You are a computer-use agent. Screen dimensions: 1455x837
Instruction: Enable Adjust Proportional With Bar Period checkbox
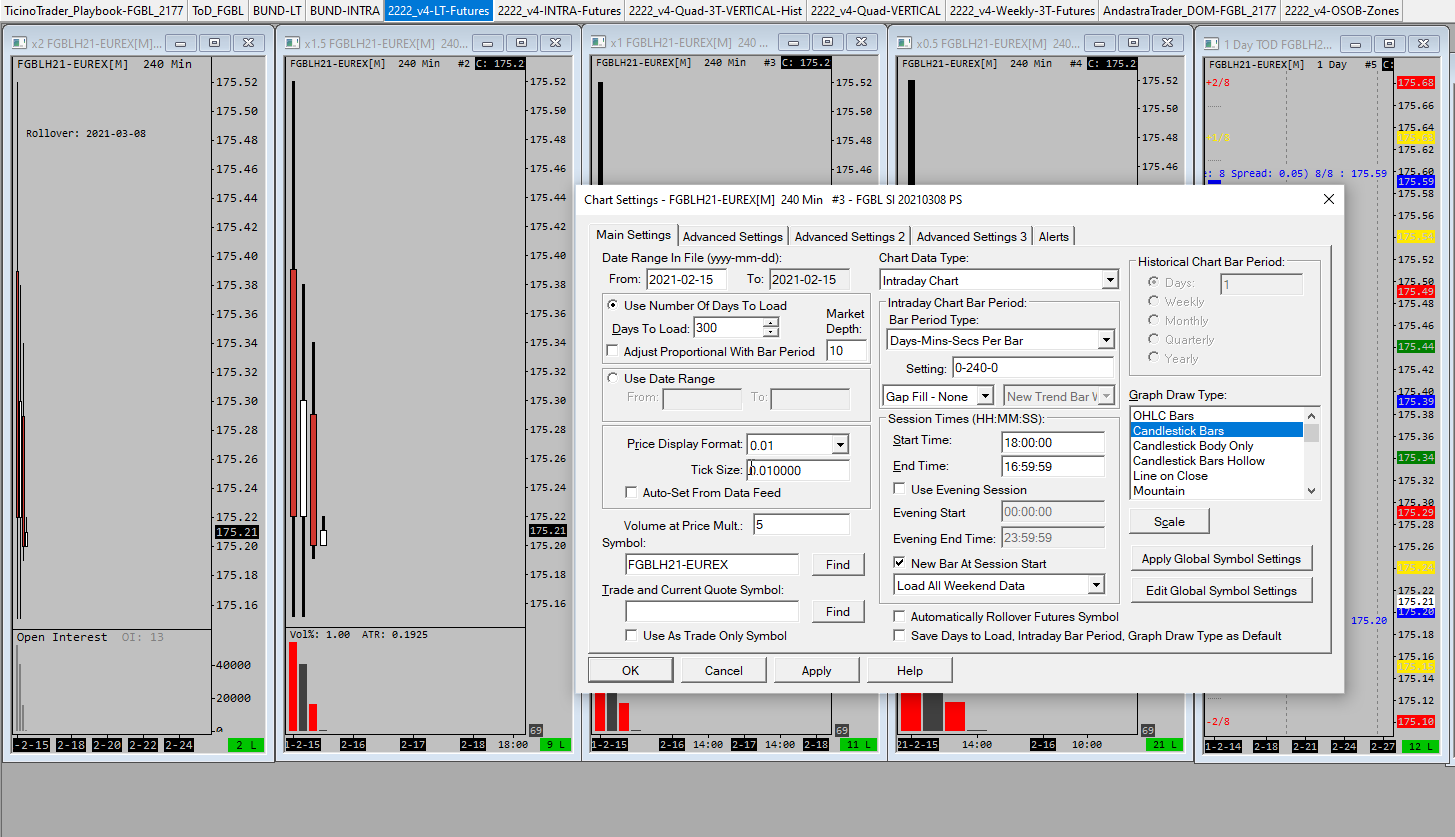613,351
